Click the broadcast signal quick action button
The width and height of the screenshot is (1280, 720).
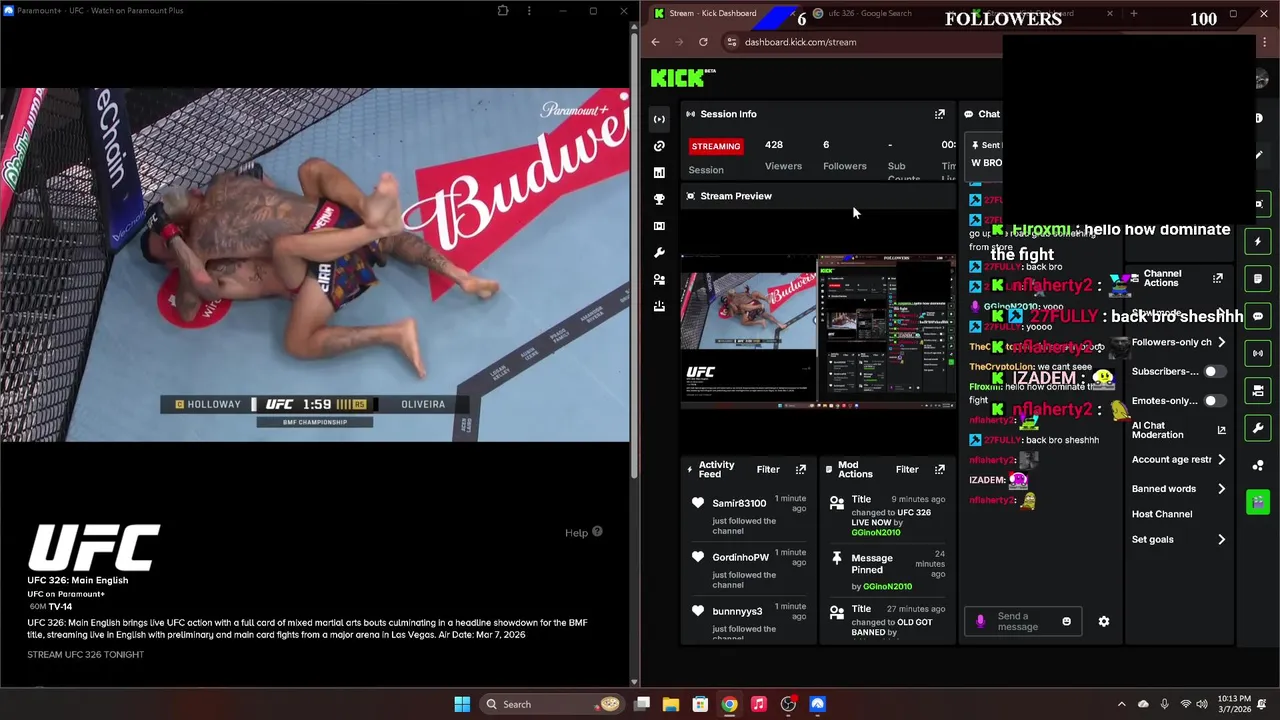[x=1258, y=353]
